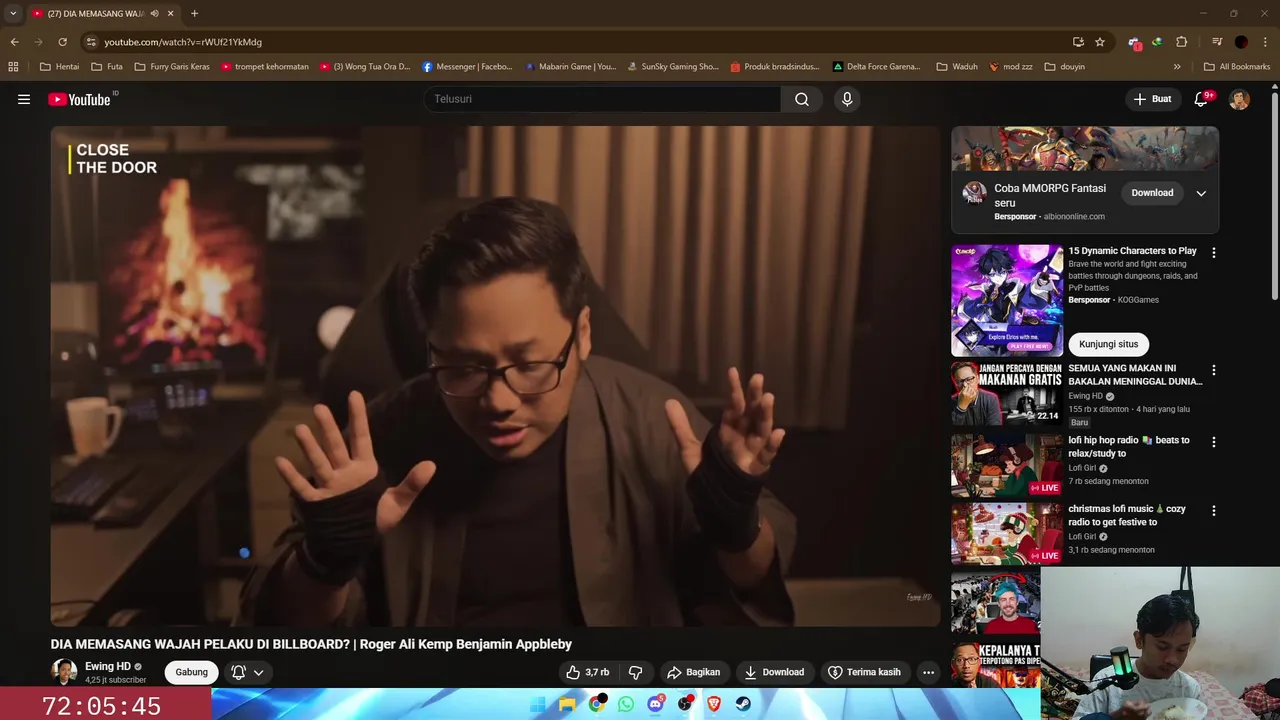
Task: Mute the tab using the speaker icon
Action: pyautogui.click(x=154, y=14)
